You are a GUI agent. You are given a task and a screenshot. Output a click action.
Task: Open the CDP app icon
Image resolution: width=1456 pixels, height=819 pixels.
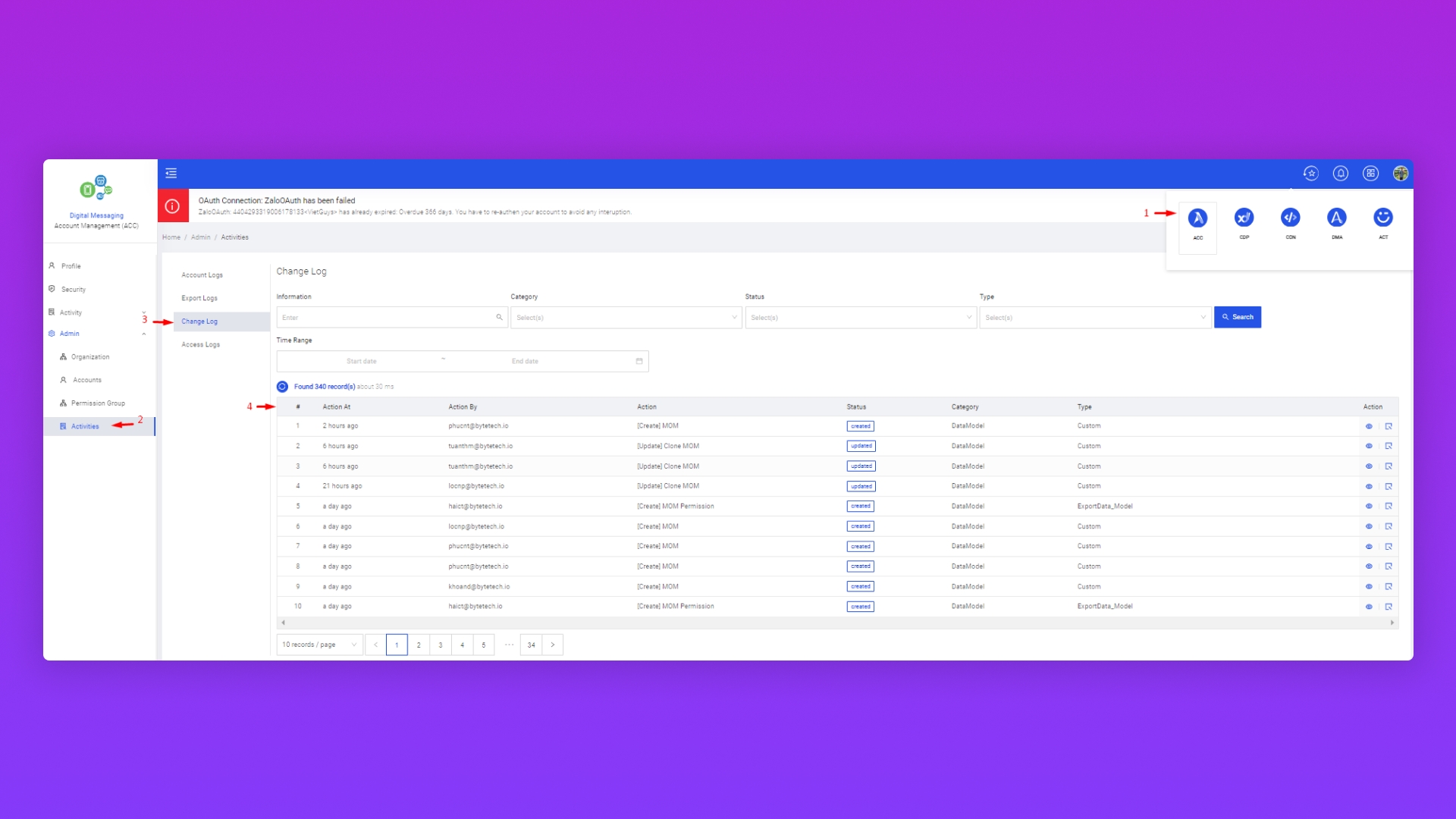pyautogui.click(x=1244, y=218)
